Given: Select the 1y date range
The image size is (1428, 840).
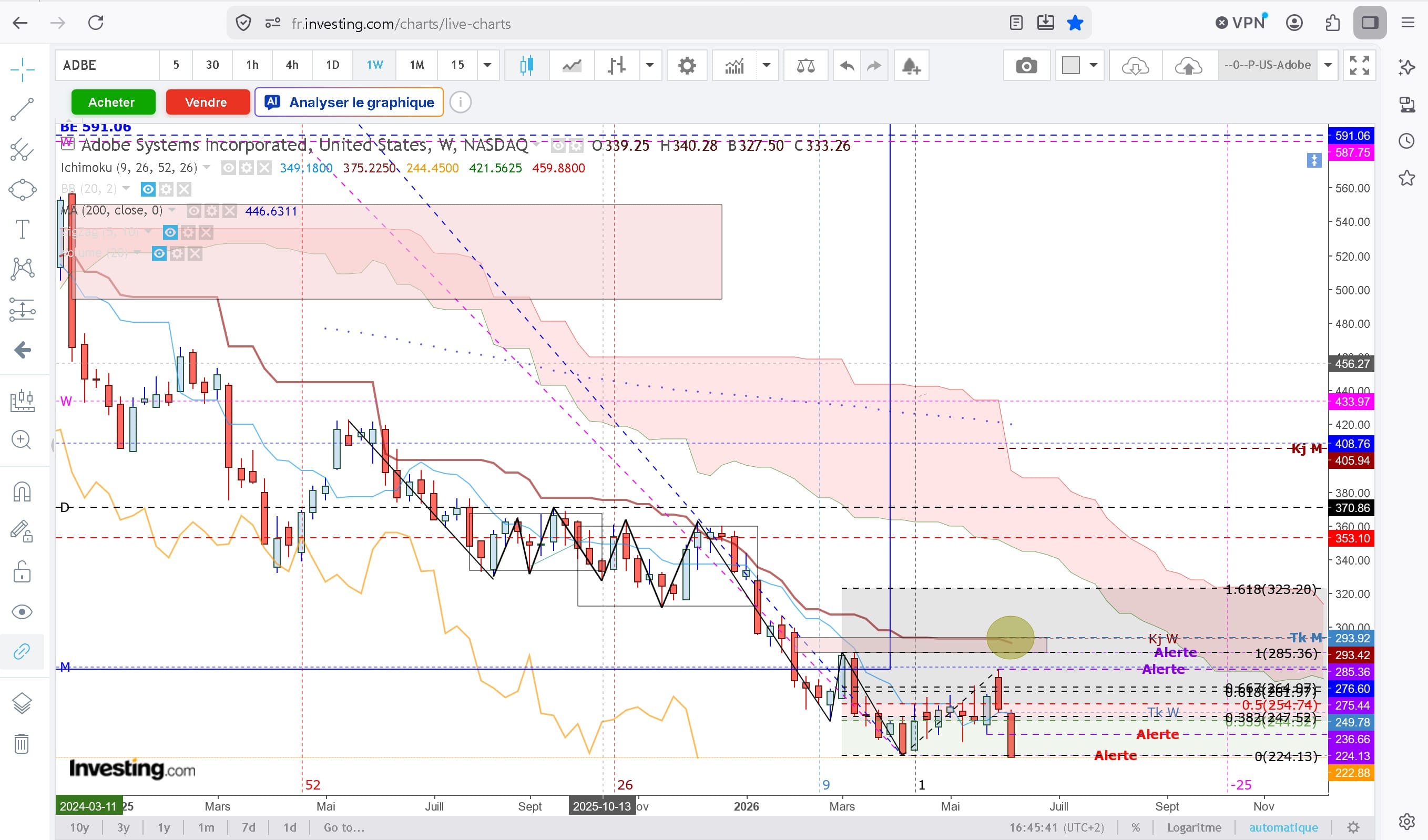Looking at the screenshot, I should click(164, 827).
